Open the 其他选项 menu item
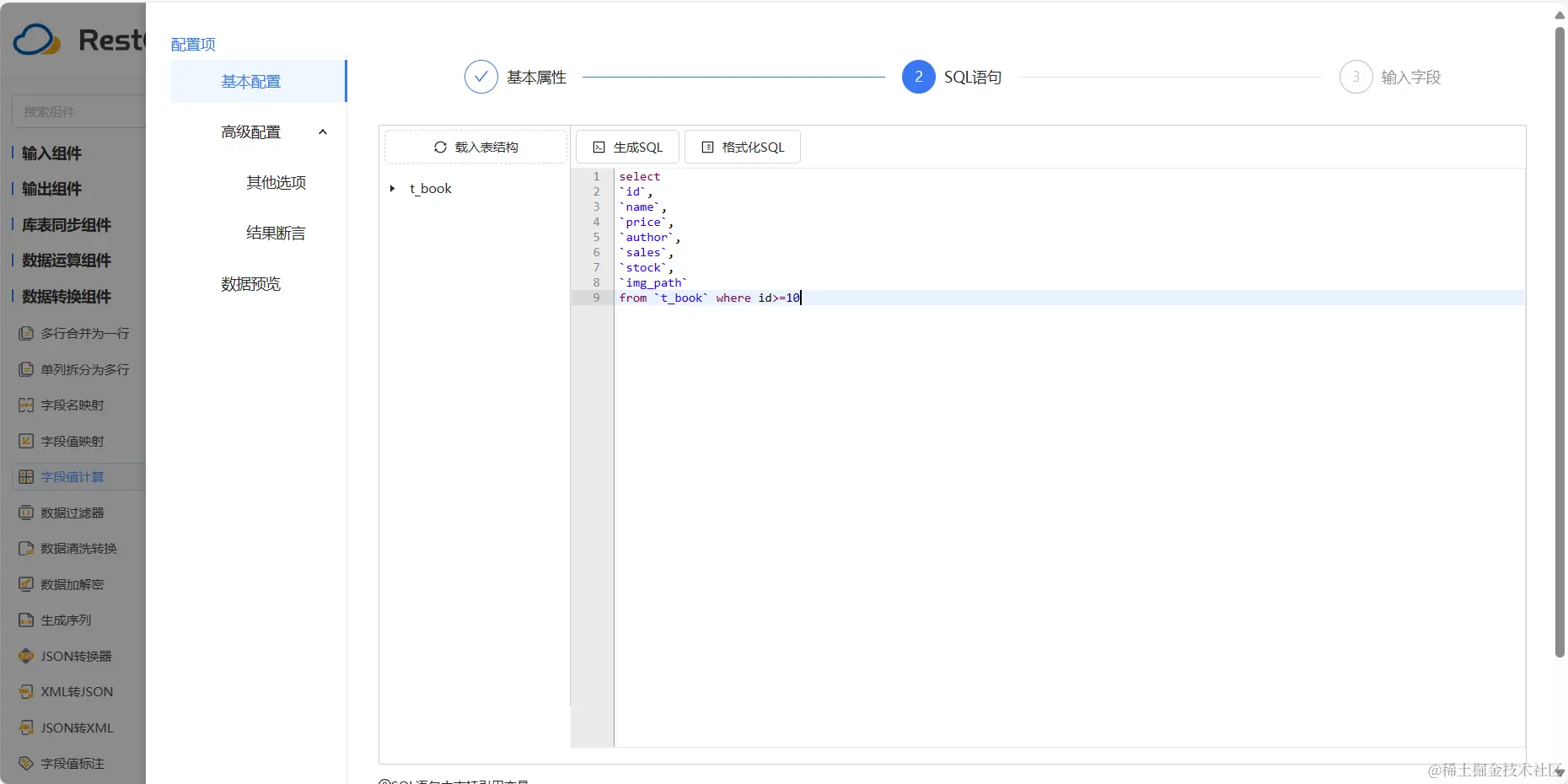 pyautogui.click(x=276, y=183)
